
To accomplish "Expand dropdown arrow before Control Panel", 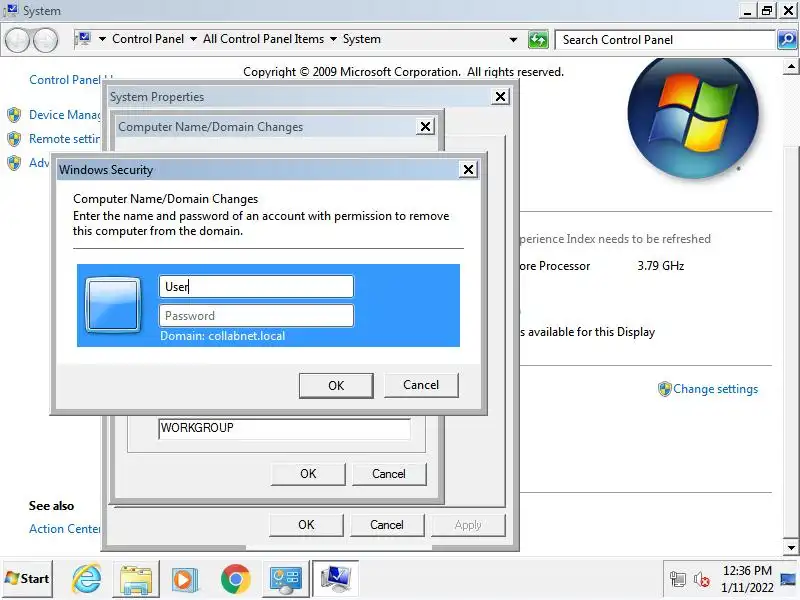I will coord(102,39).
